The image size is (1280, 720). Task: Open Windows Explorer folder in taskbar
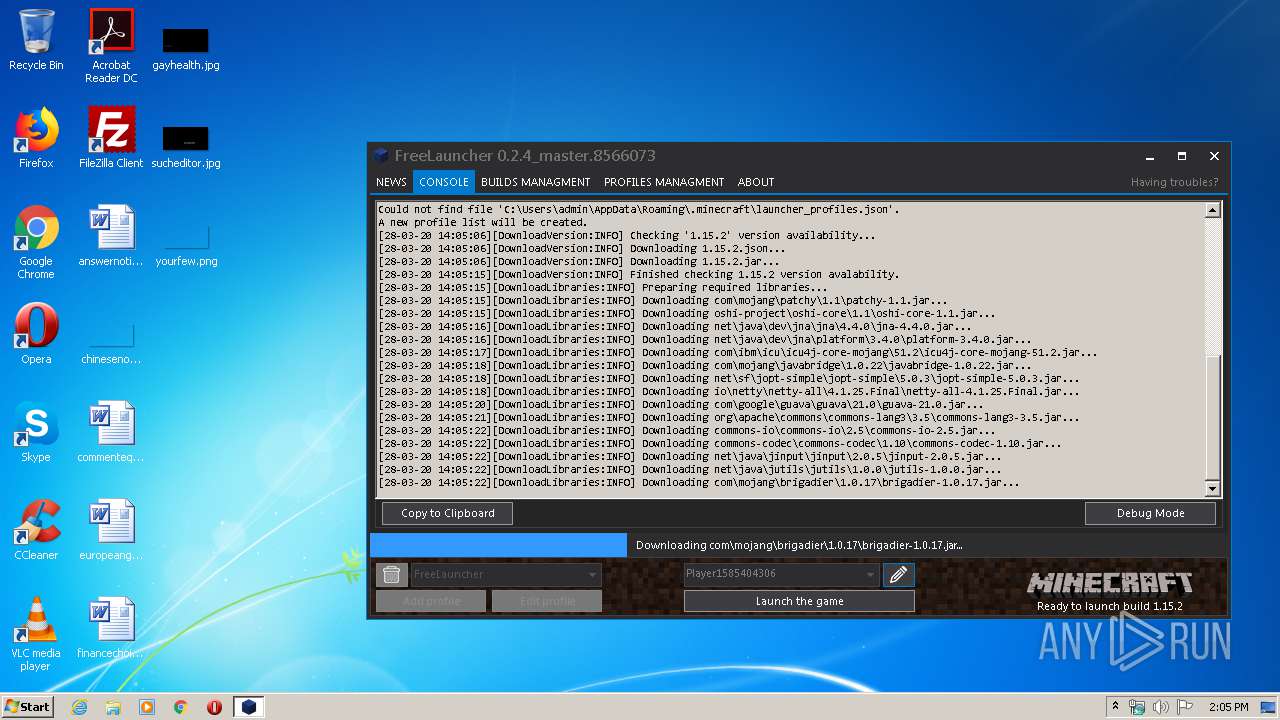pyautogui.click(x=113, y=707)
